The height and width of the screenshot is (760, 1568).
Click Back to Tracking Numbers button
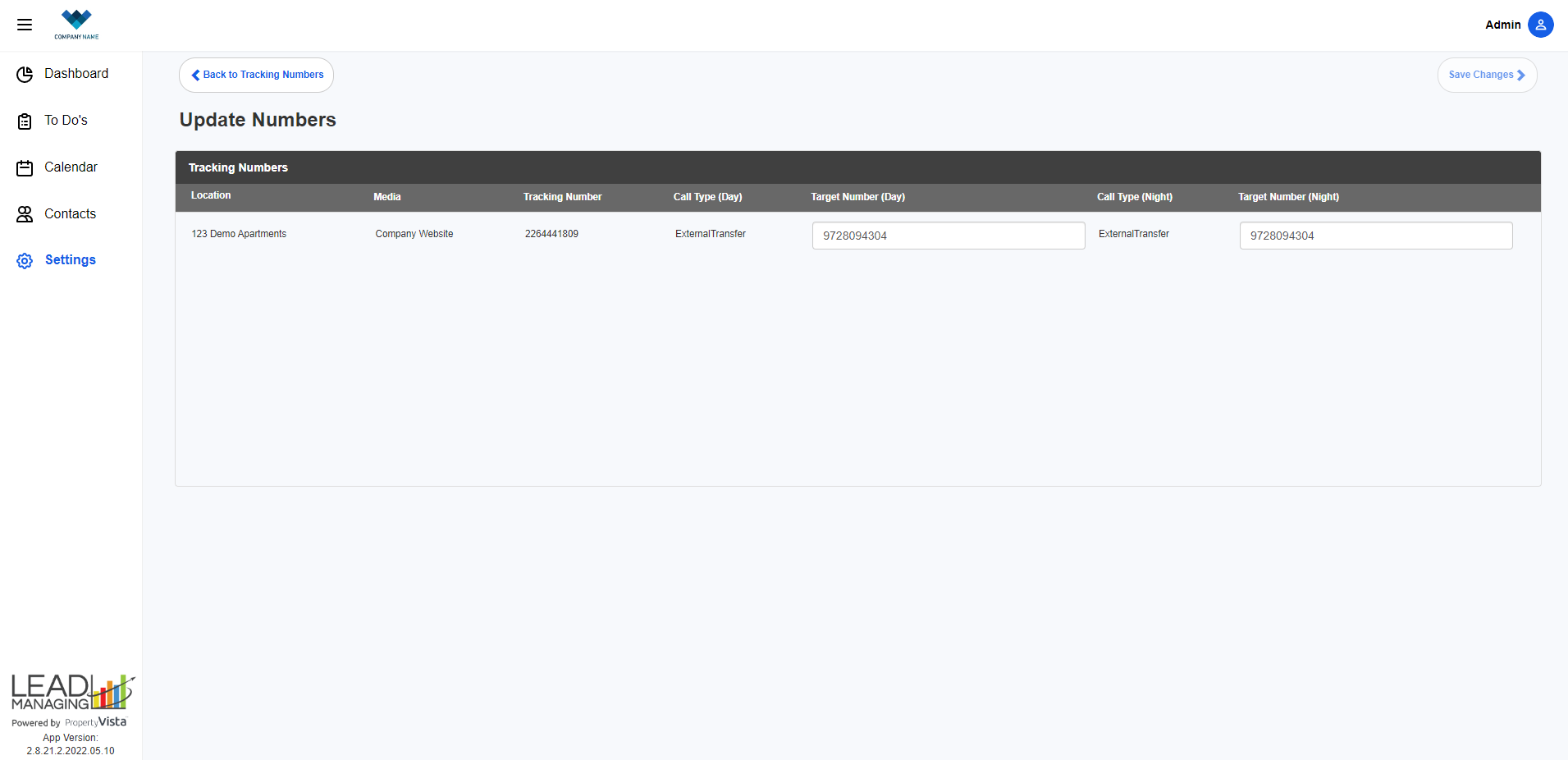click(256, 75)
